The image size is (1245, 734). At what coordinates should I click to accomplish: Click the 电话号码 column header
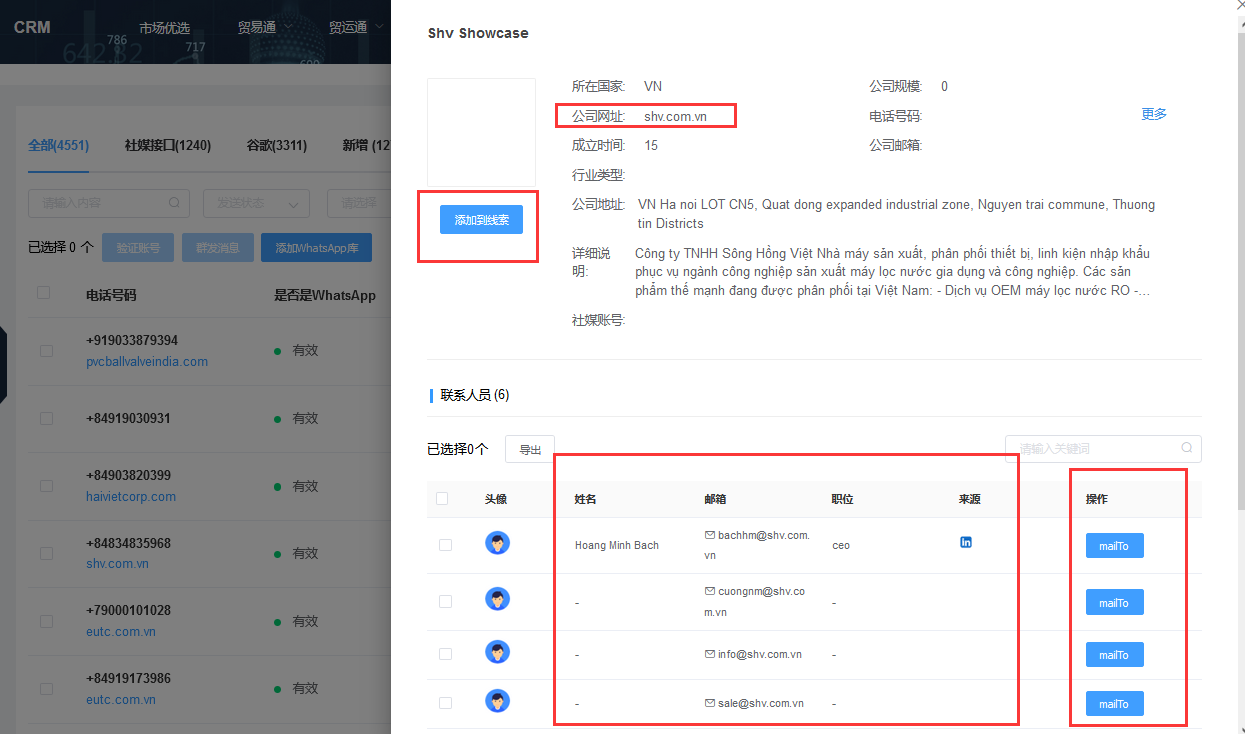coord(111,295)
